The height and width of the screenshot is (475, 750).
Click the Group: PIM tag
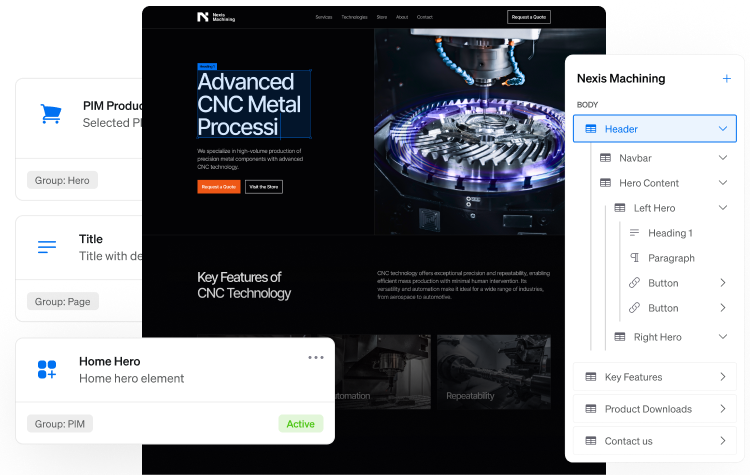[60, 424]
